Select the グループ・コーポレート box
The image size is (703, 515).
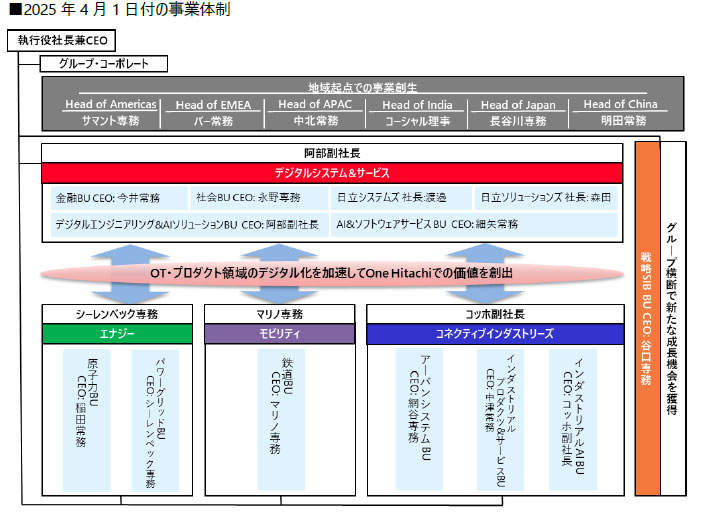click(104, 64)
